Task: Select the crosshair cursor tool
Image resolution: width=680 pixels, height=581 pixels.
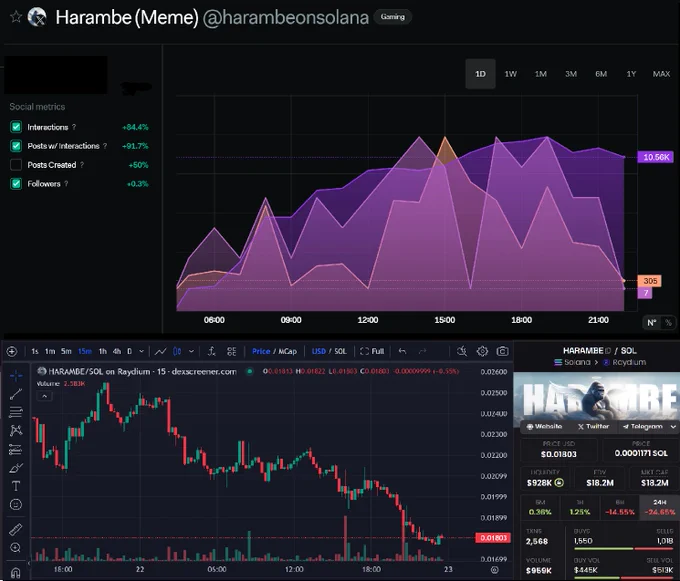Action: click(16, 375)
